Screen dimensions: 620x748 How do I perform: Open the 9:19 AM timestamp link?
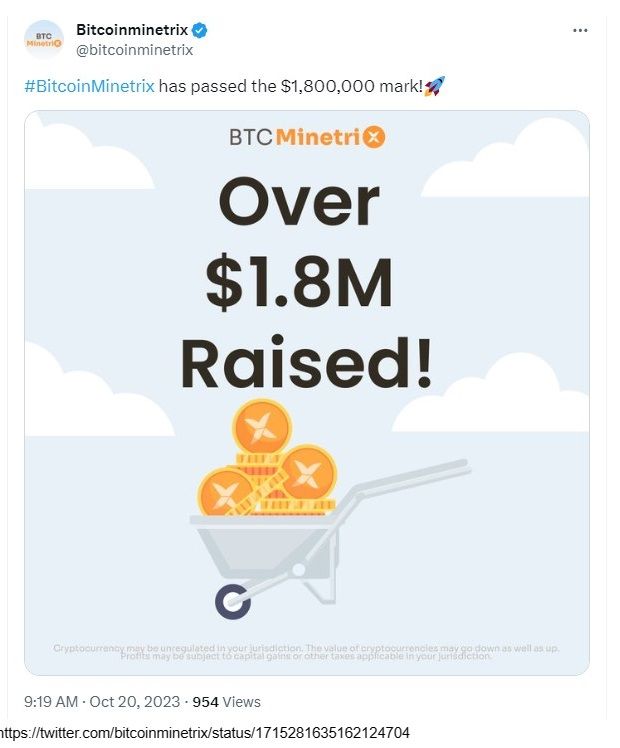[x=51, y=702]
